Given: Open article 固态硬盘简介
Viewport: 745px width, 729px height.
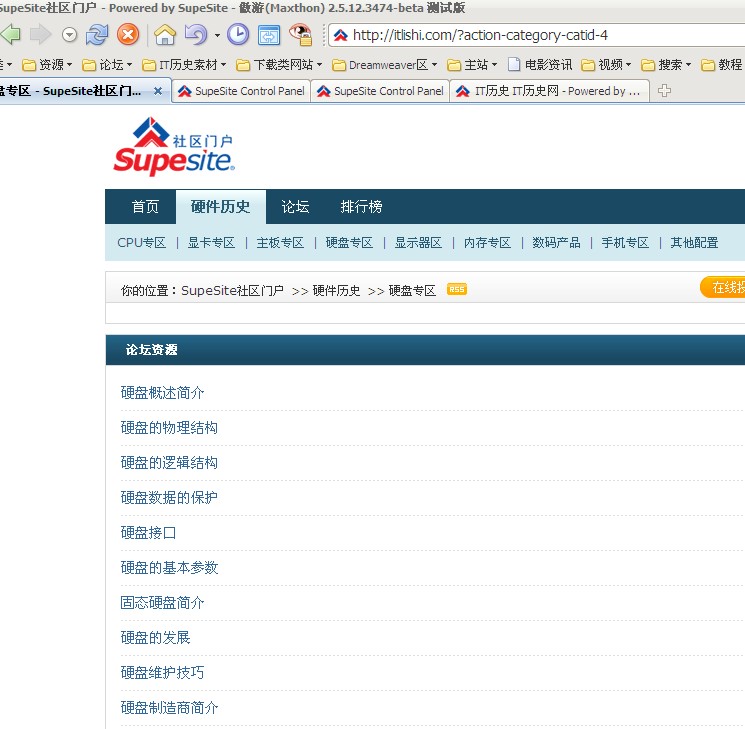Looking at the screenshot, I should click(162, 603).
